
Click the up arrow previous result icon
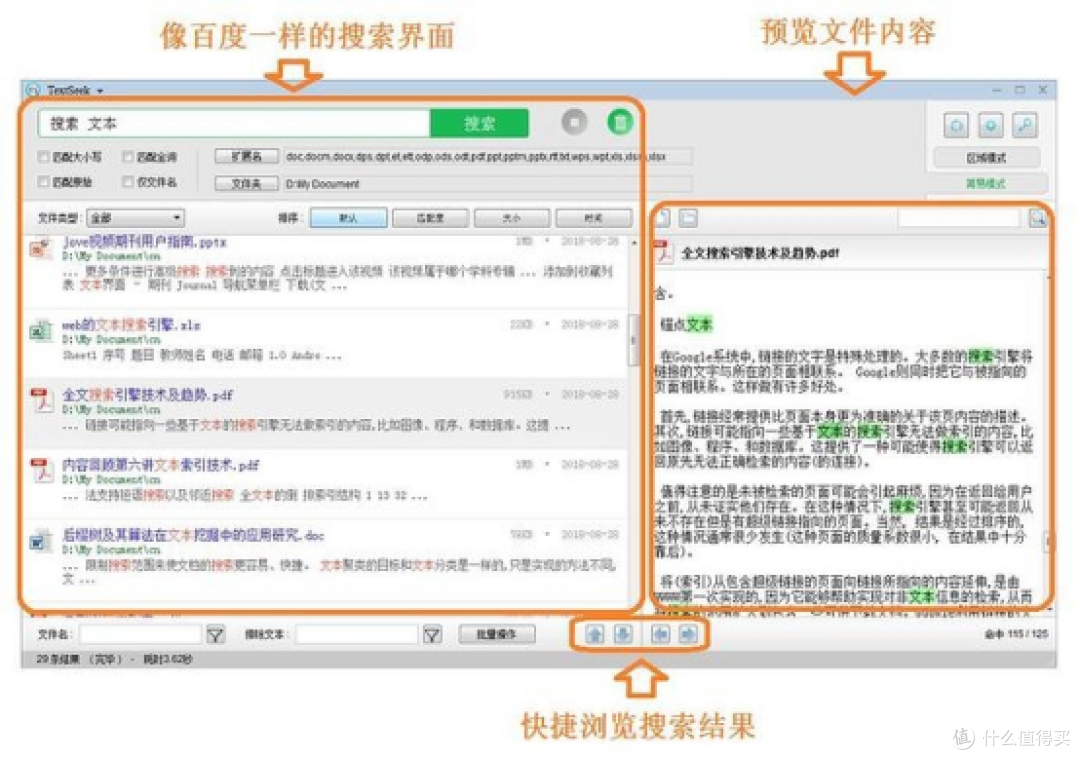(595, 634)
